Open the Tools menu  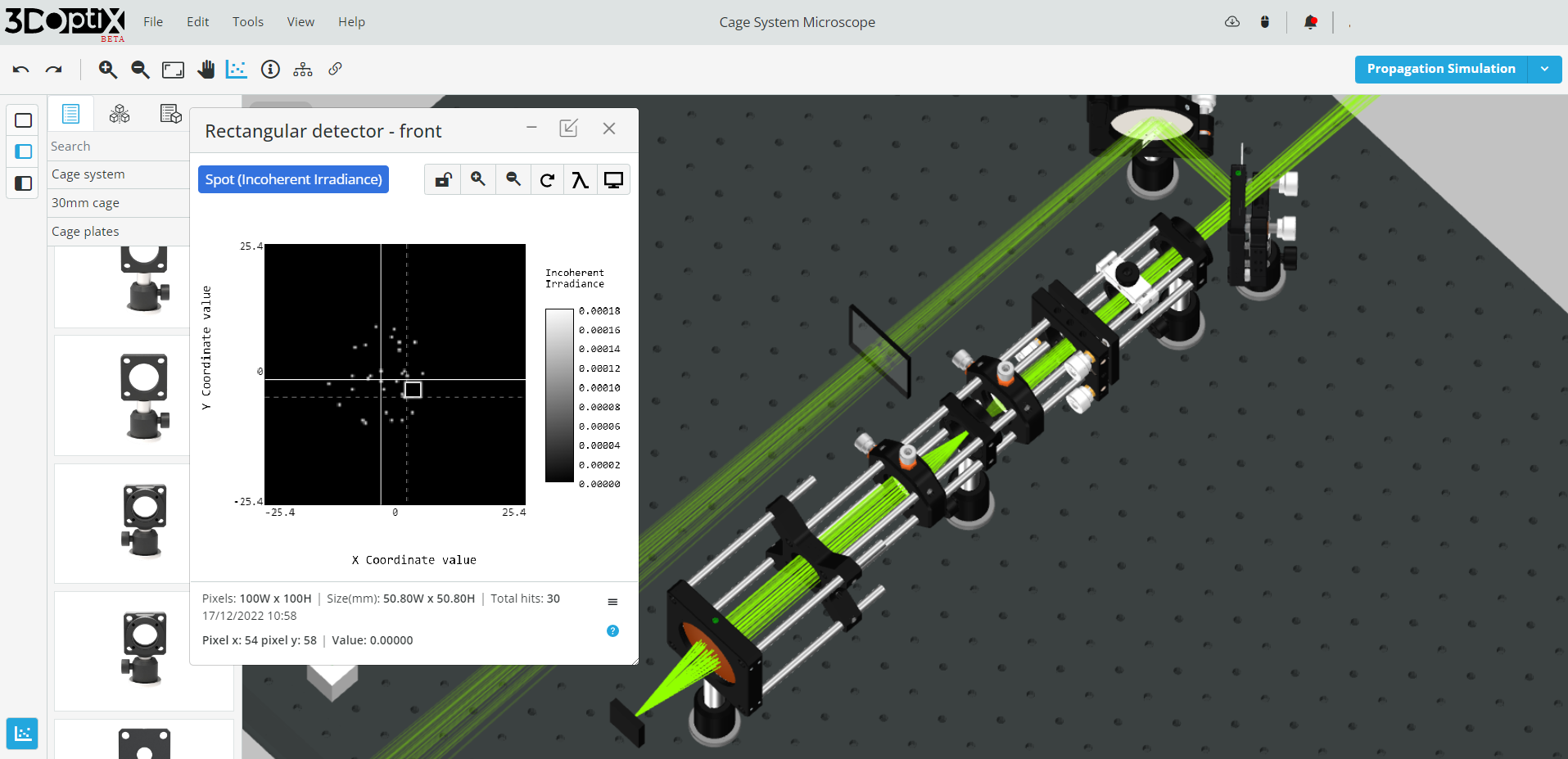coord(247,22)
